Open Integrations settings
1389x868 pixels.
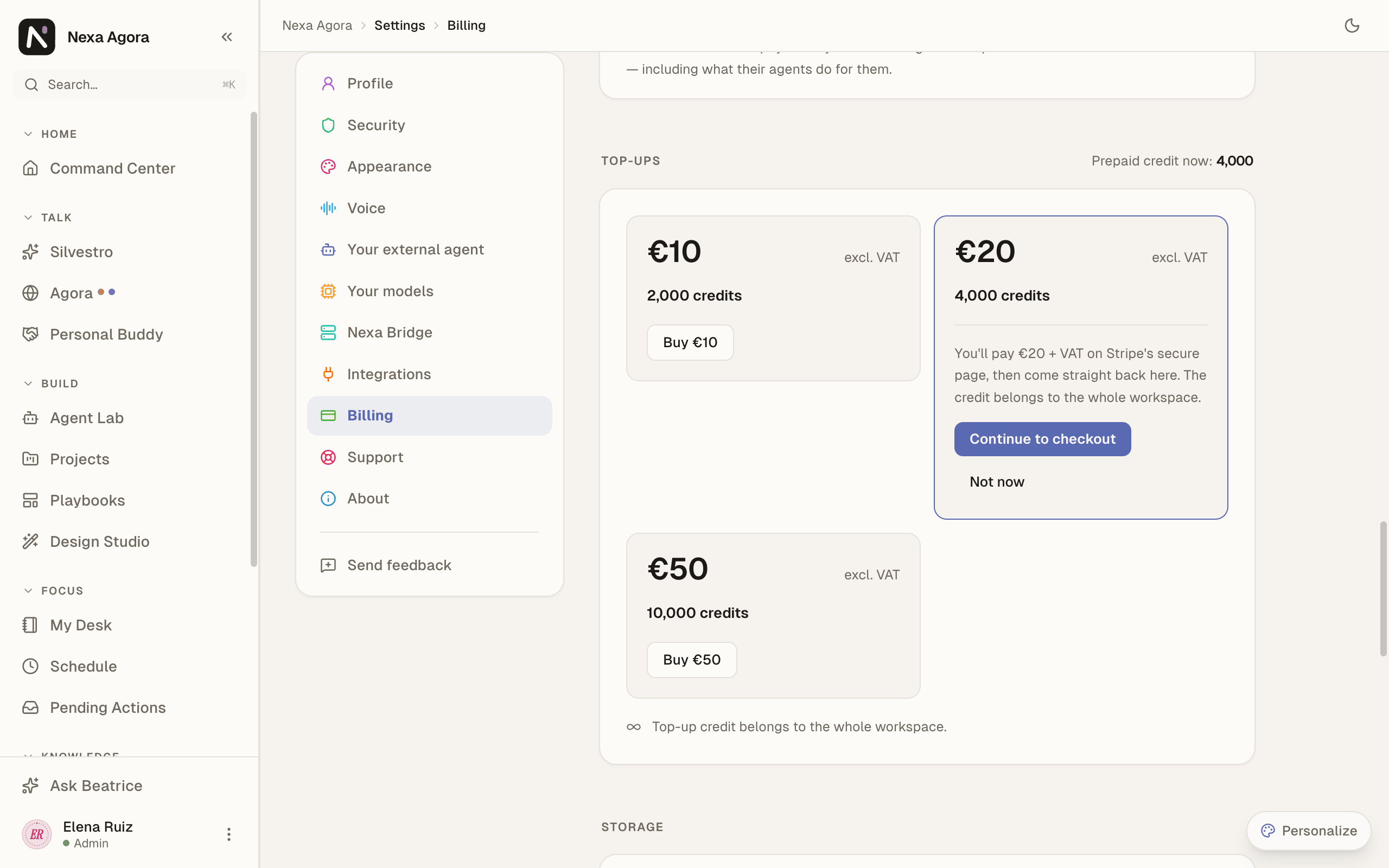tap(429, 374)
